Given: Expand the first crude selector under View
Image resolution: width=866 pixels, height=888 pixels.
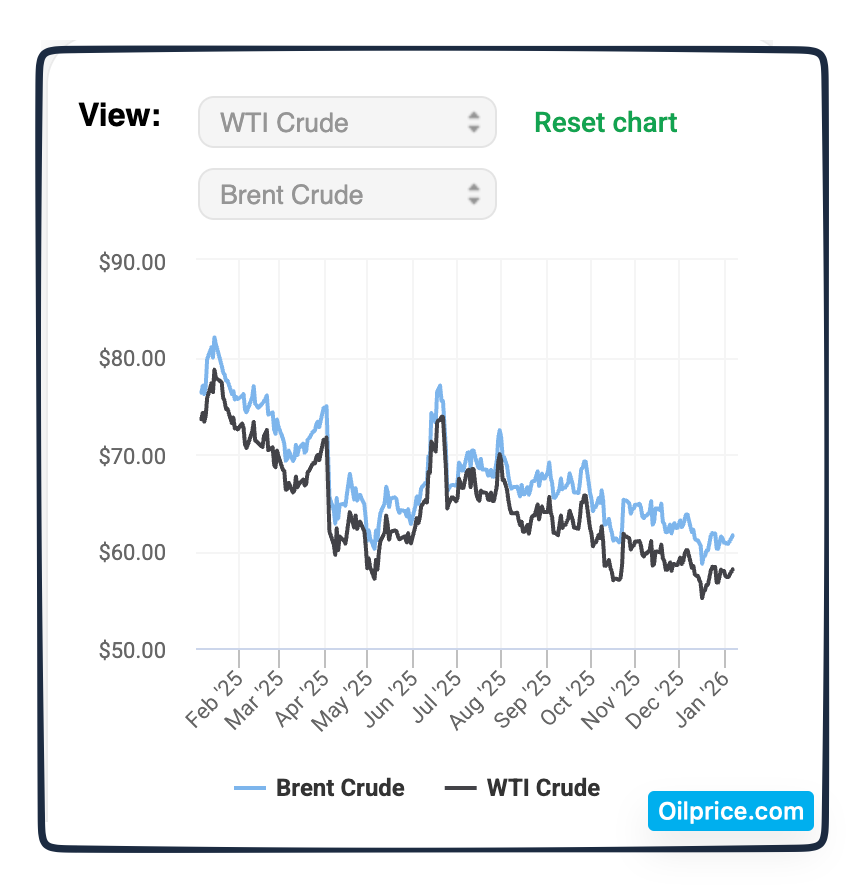Looking at the screenshot, I should coord(347,122).
